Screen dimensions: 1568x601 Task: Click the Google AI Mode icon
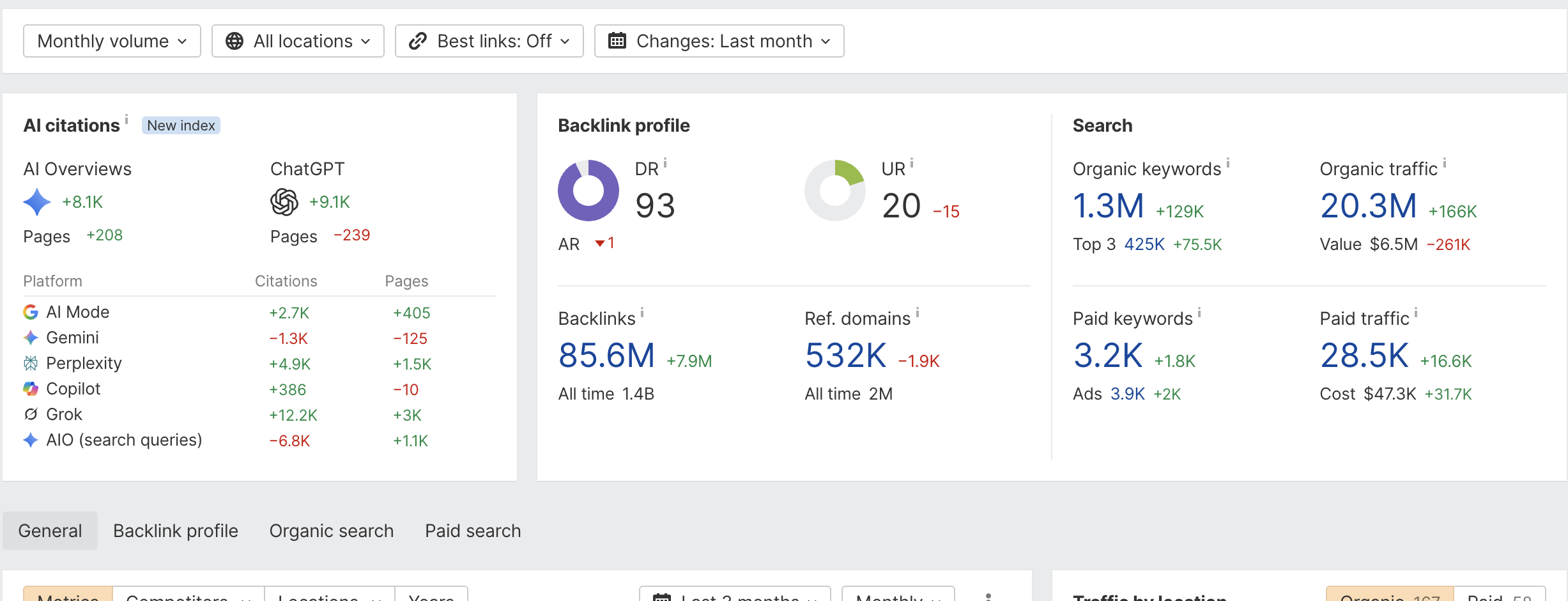tap(31, 312)
